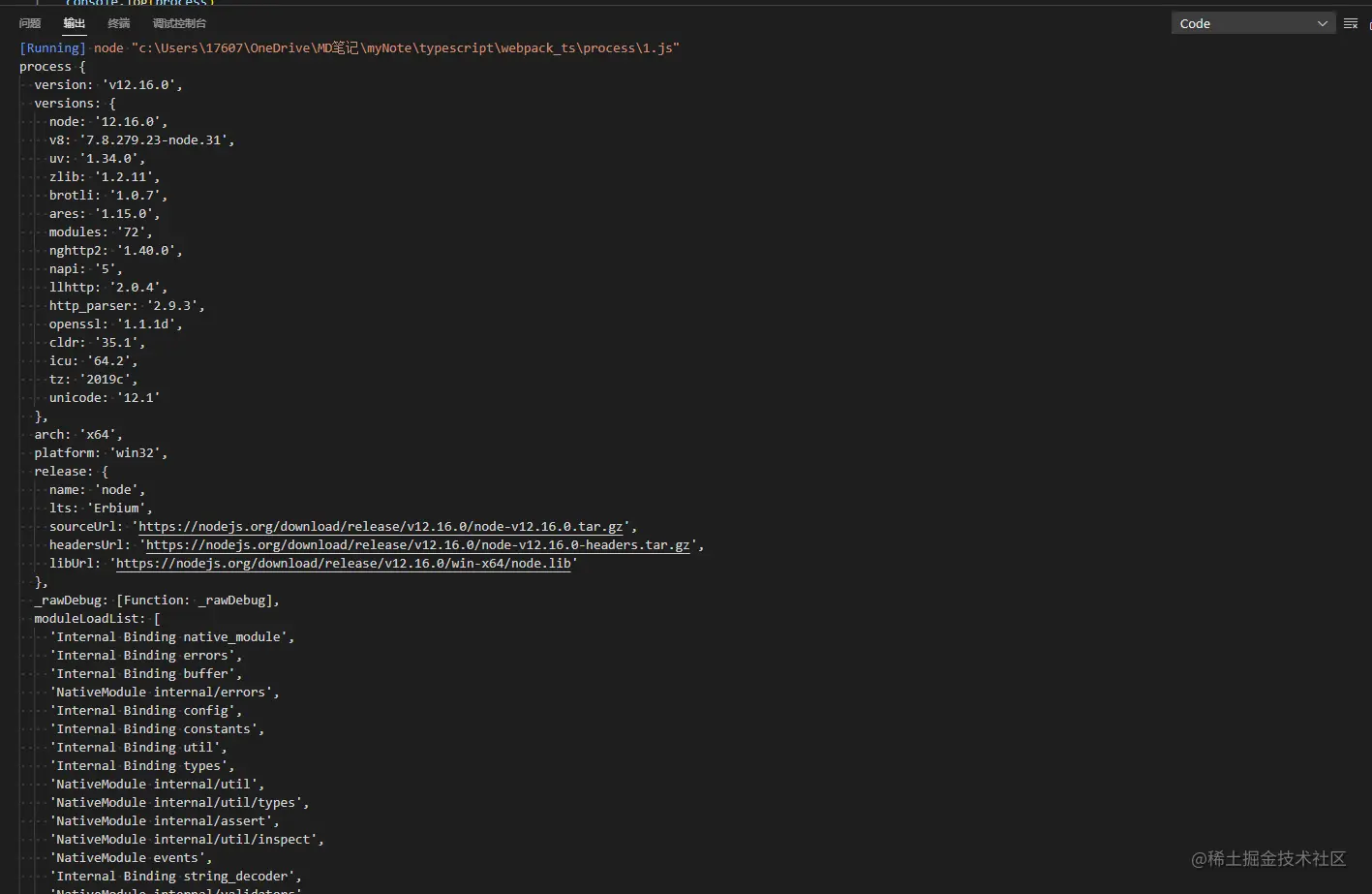Screen dimensions: 1372x894
Task: Click the unicode: '12.1' line
Action: click(x=105, y=398)
